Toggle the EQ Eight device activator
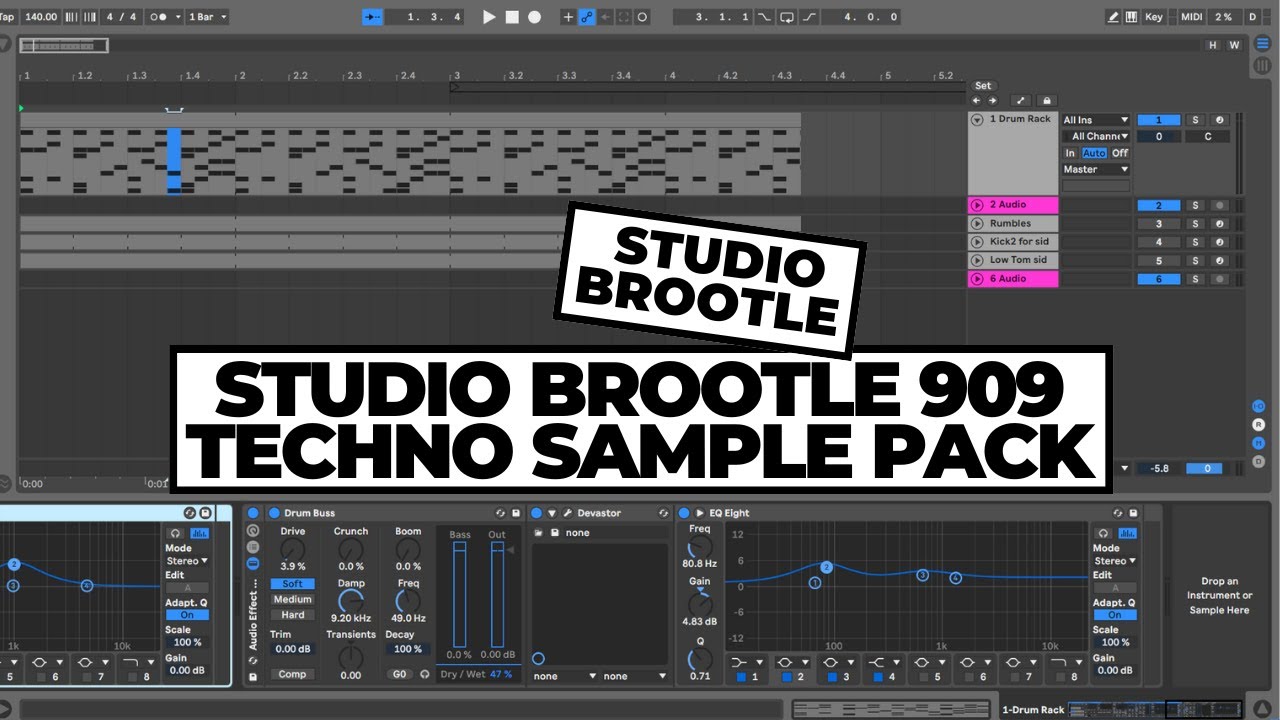 684,513
